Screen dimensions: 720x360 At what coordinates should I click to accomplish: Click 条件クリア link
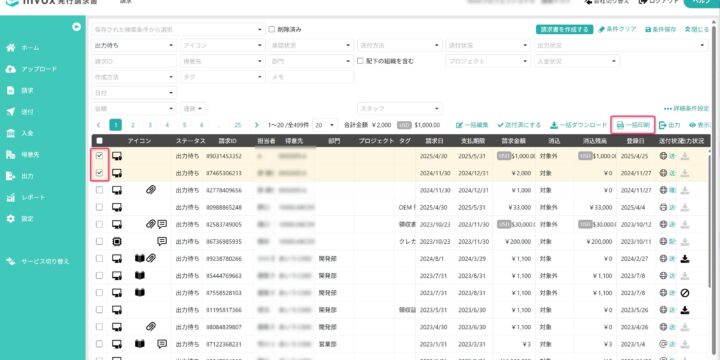tap(617, 29)
